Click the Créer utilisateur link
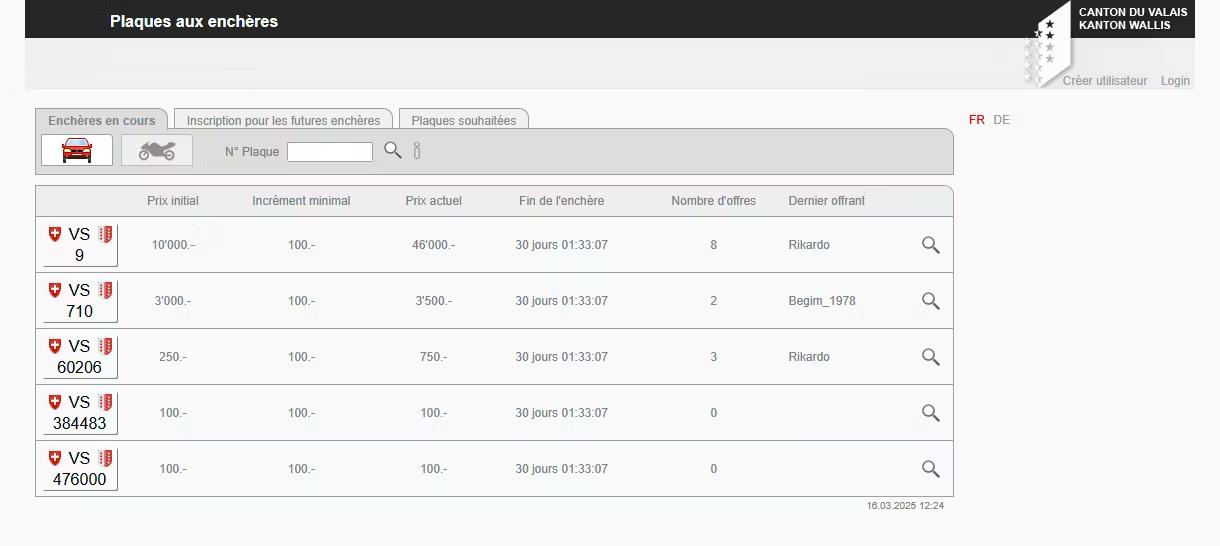Image resolution: width=1220 pixels, height=546 pixels. 1105,81
